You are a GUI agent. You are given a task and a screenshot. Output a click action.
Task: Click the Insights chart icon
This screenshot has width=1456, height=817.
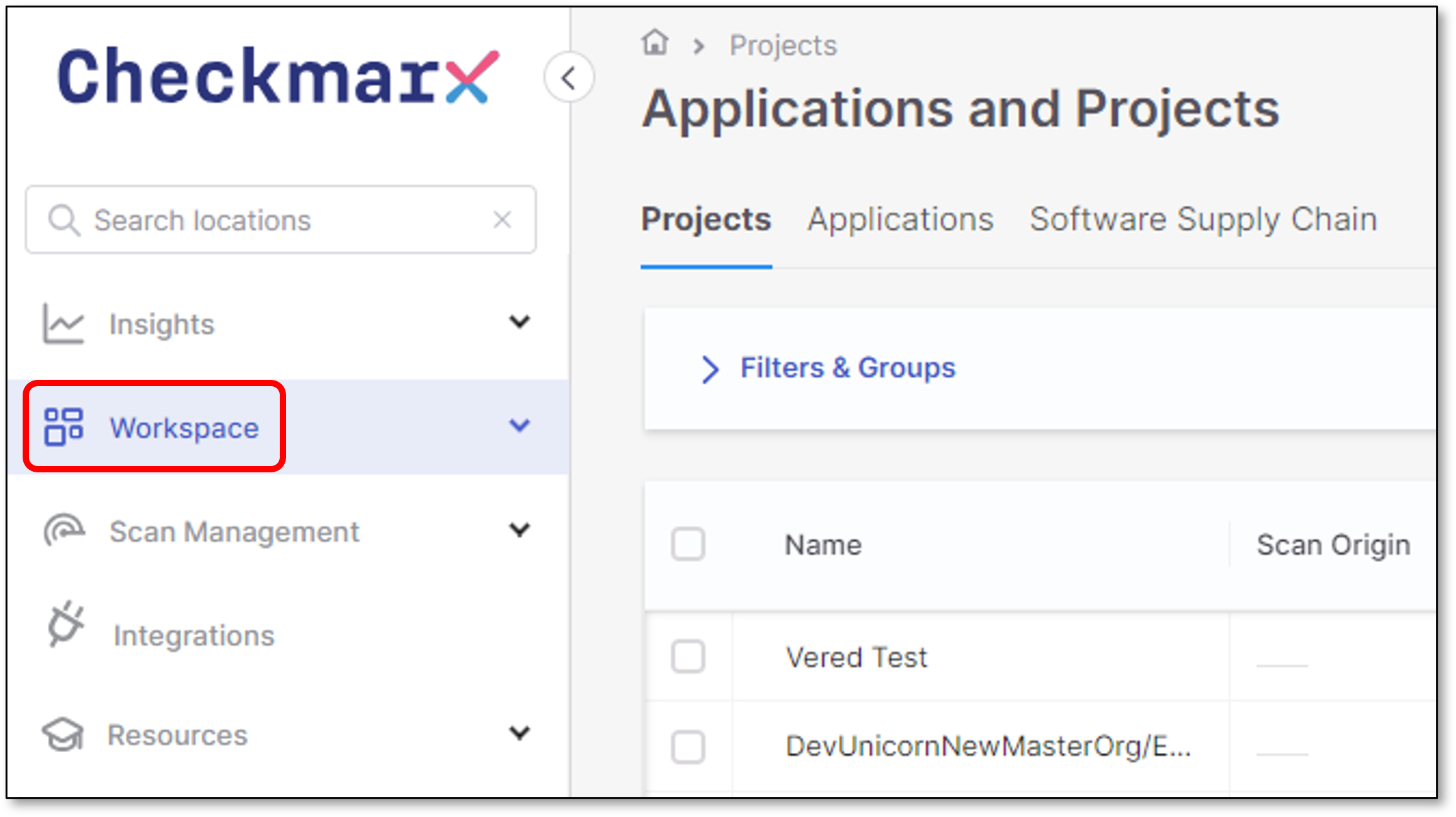(63, 324)
